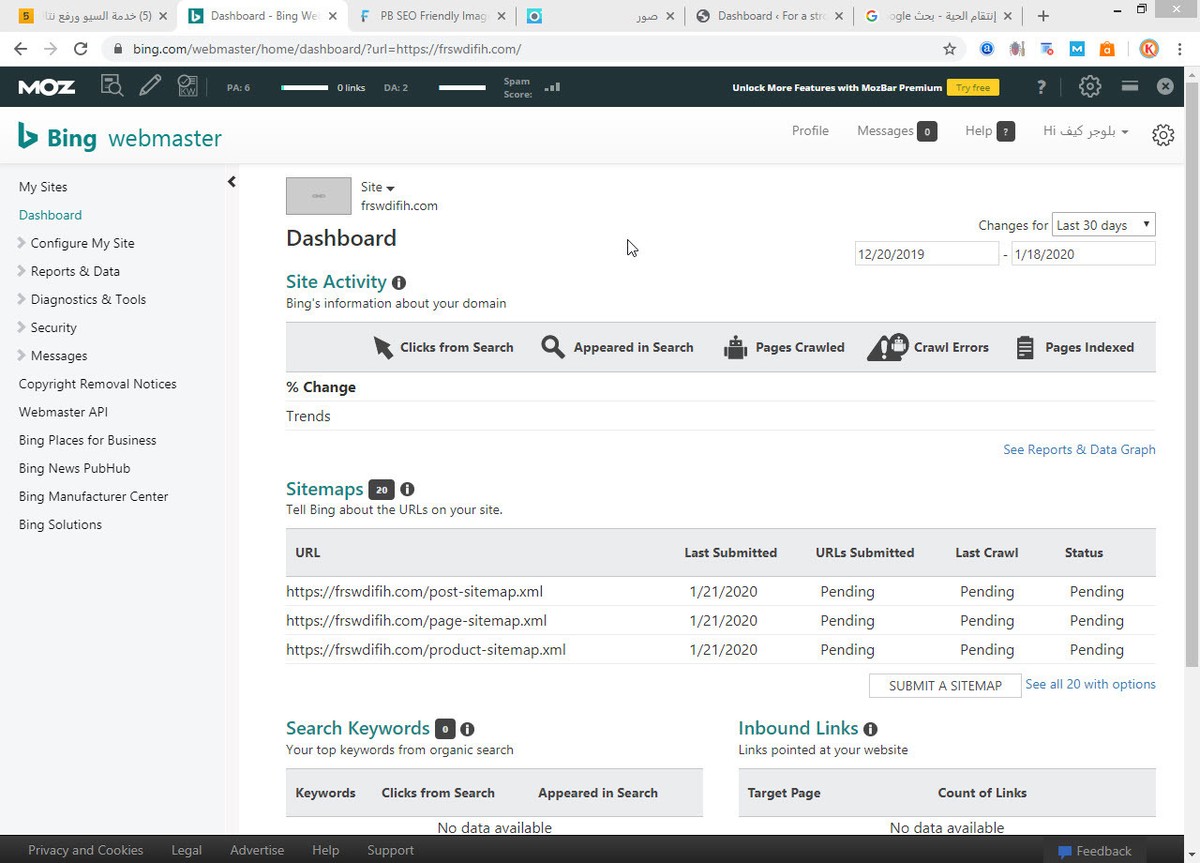Open the user account Hi dropdown
The height and width of the screenshot is (863, 1200).
[1086, 131]
